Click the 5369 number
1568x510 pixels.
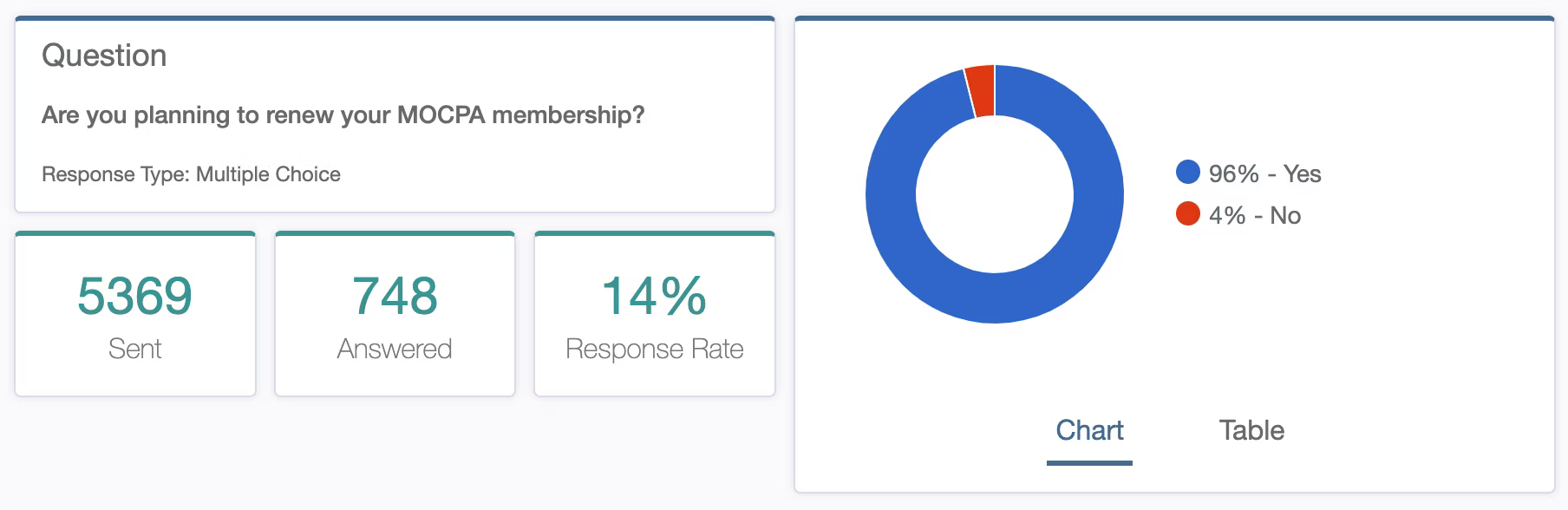135,296
